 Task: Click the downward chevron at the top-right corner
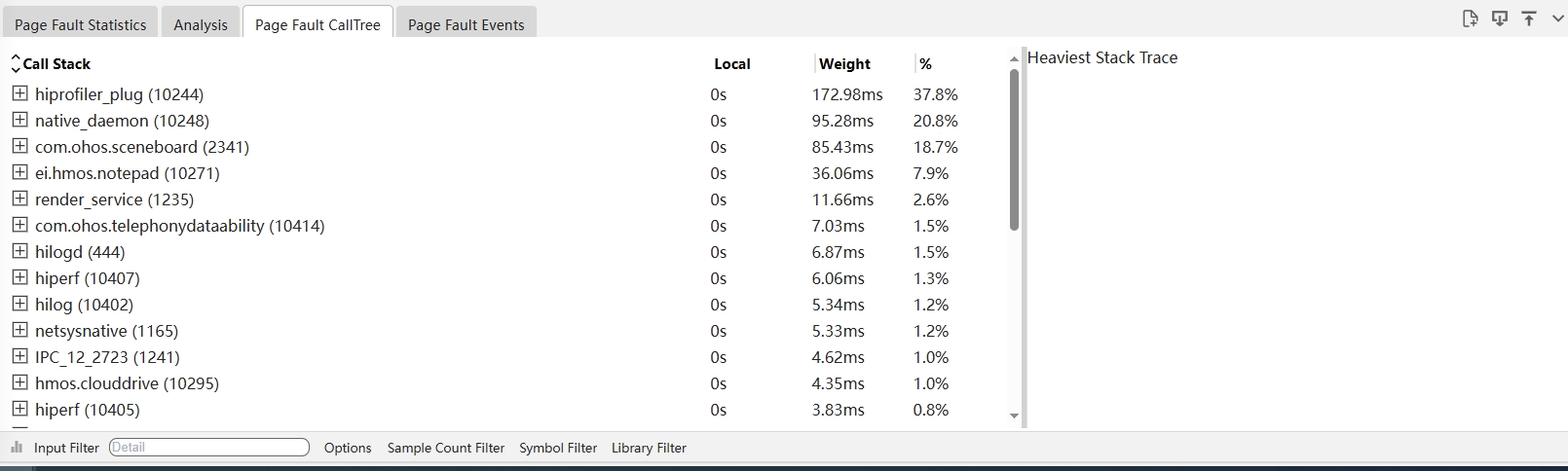coord(1556,18)
